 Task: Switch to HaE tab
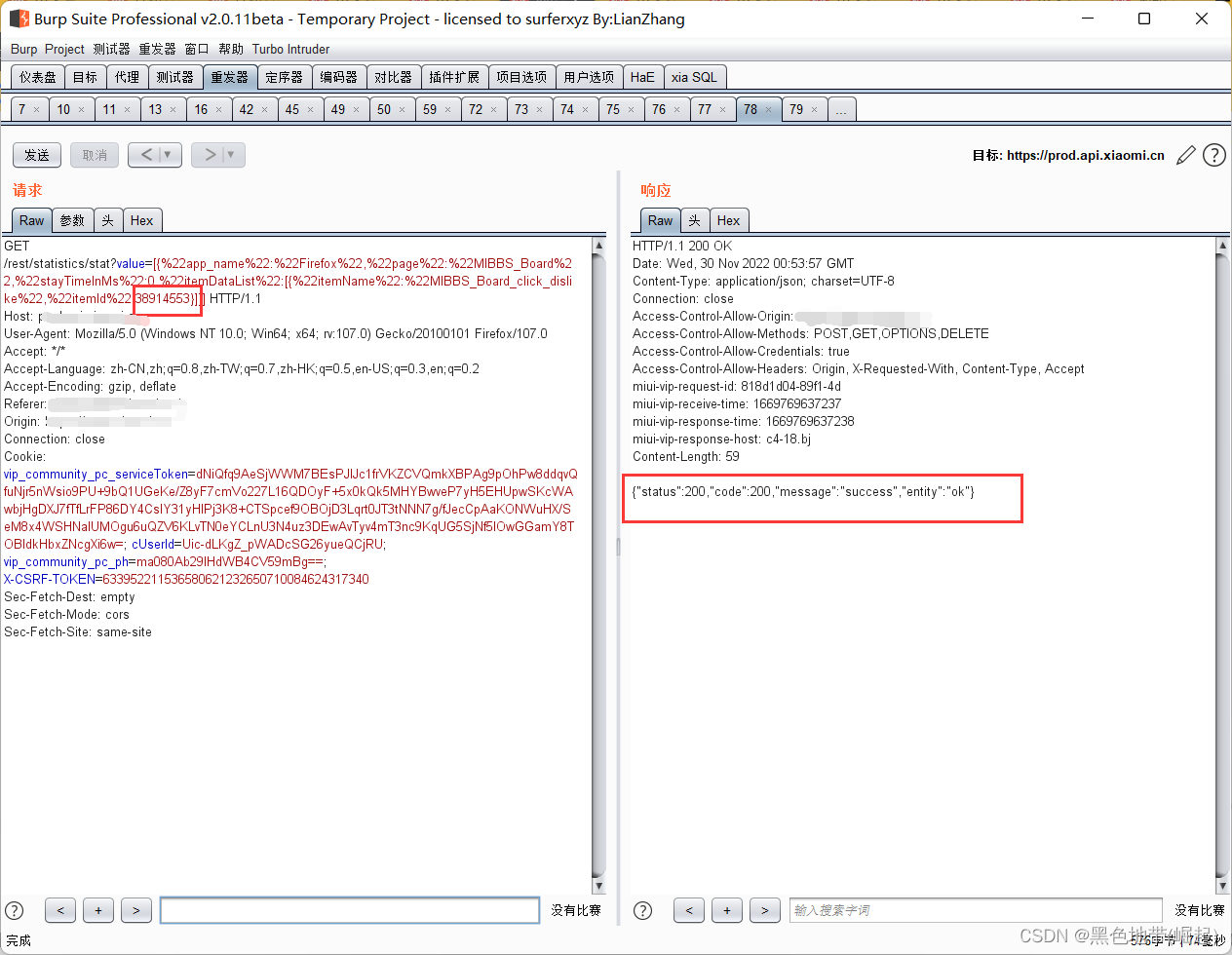[643, 77]
